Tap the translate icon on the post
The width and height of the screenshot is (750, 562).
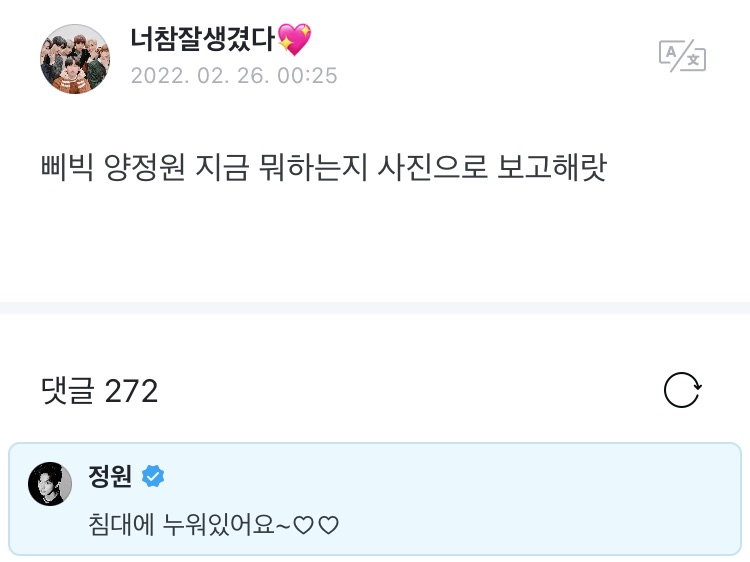(682, 56)
